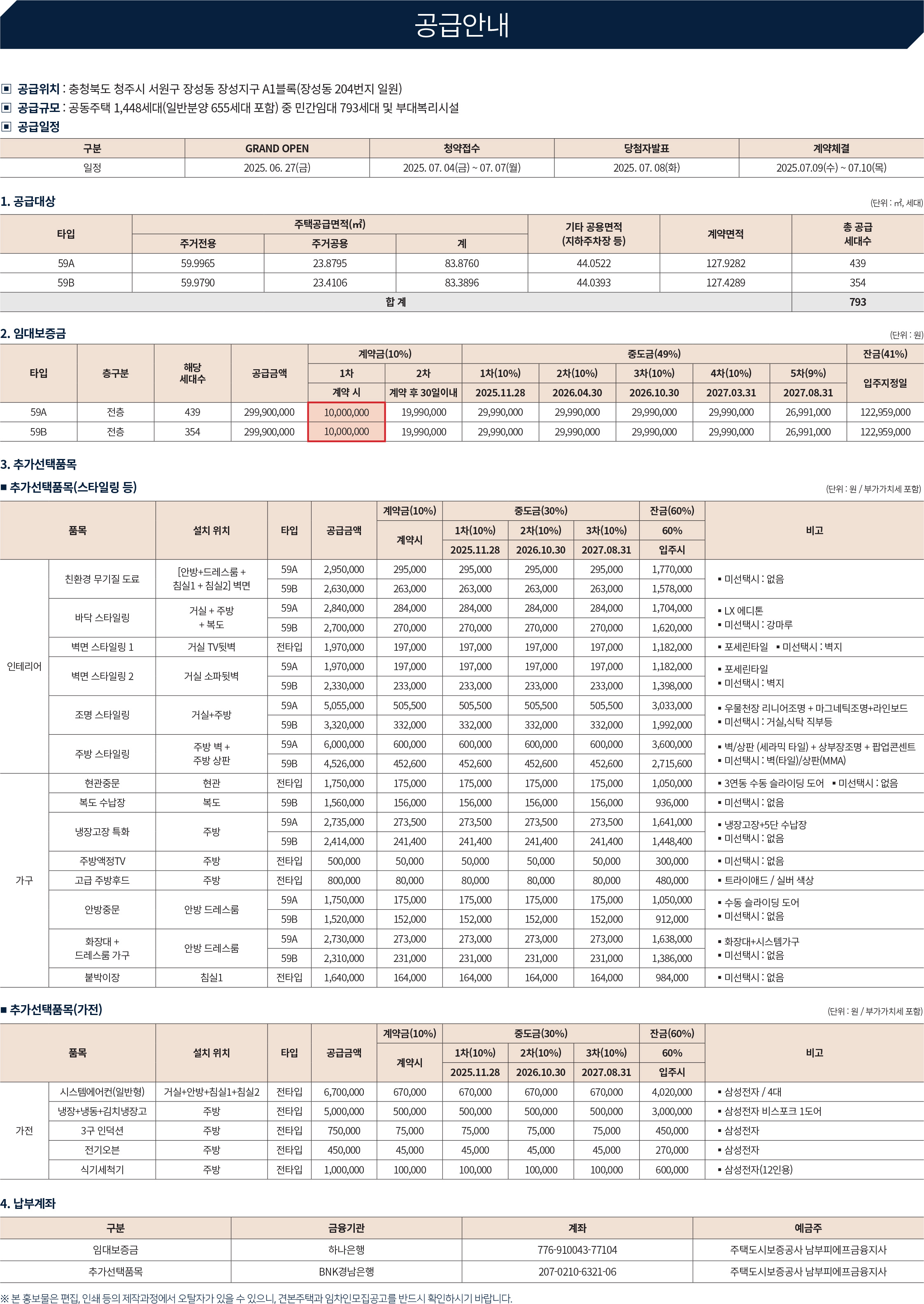924x1304 pixels.
Task: Click 입주지정일 header under 잔금(41%)
Action: click(885, 383)
